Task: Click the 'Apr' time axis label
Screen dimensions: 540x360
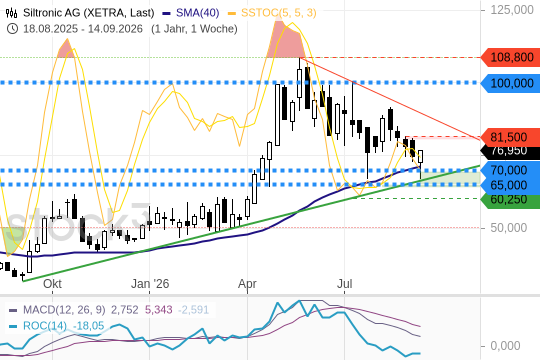Action: pos(247,284)
